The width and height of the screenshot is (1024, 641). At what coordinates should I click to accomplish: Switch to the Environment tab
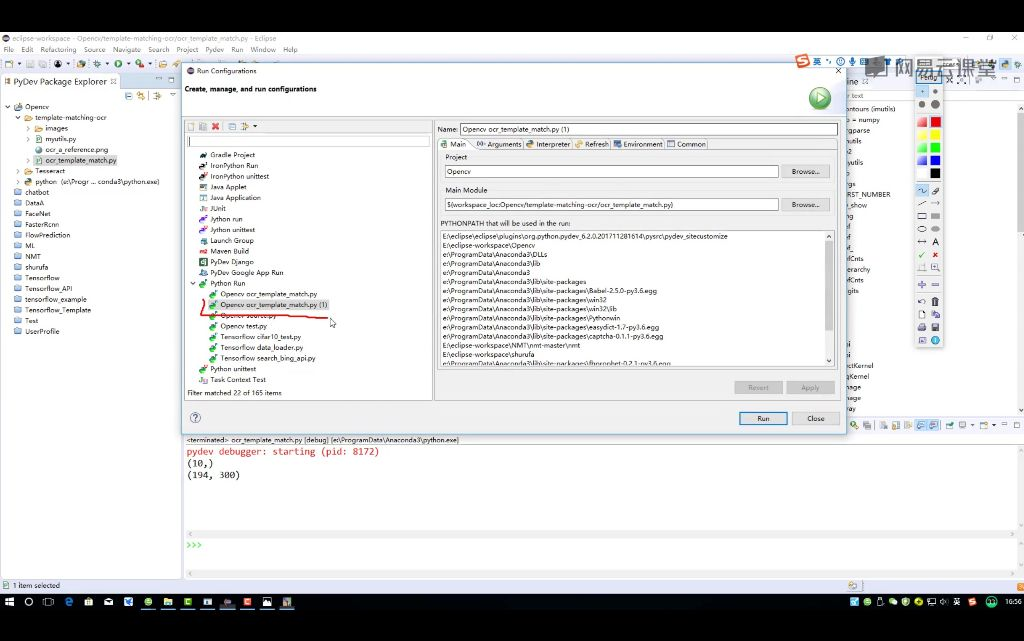[638, 144]
